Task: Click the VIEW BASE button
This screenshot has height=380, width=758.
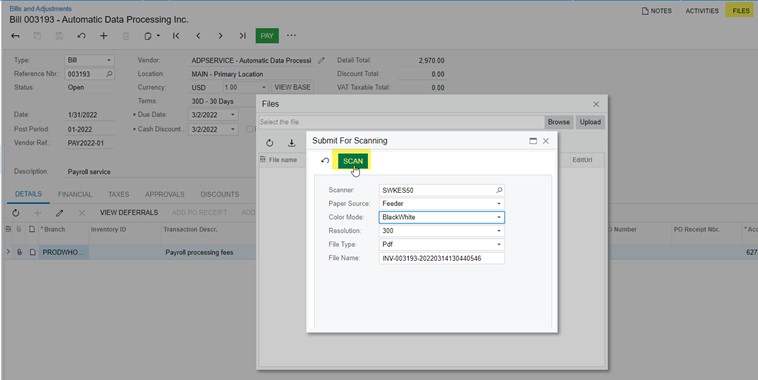Action: tap(292, 88)
